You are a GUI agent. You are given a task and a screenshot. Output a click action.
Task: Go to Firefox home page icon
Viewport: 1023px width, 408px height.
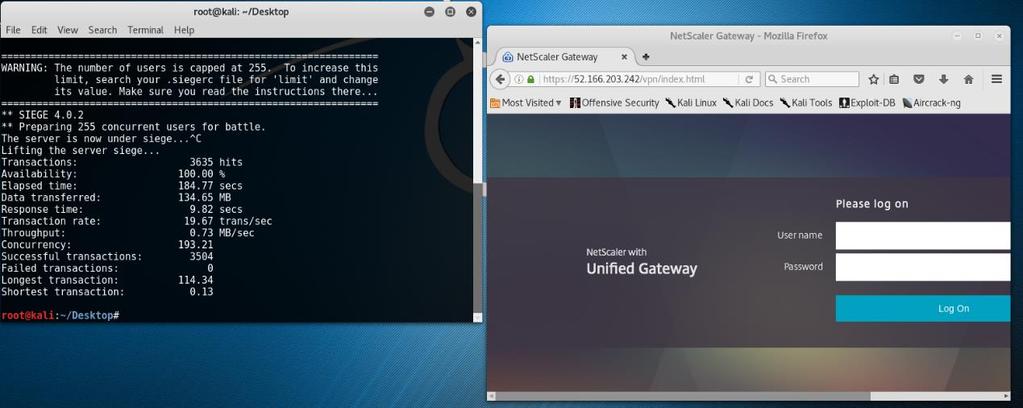(x=968, y=79)
